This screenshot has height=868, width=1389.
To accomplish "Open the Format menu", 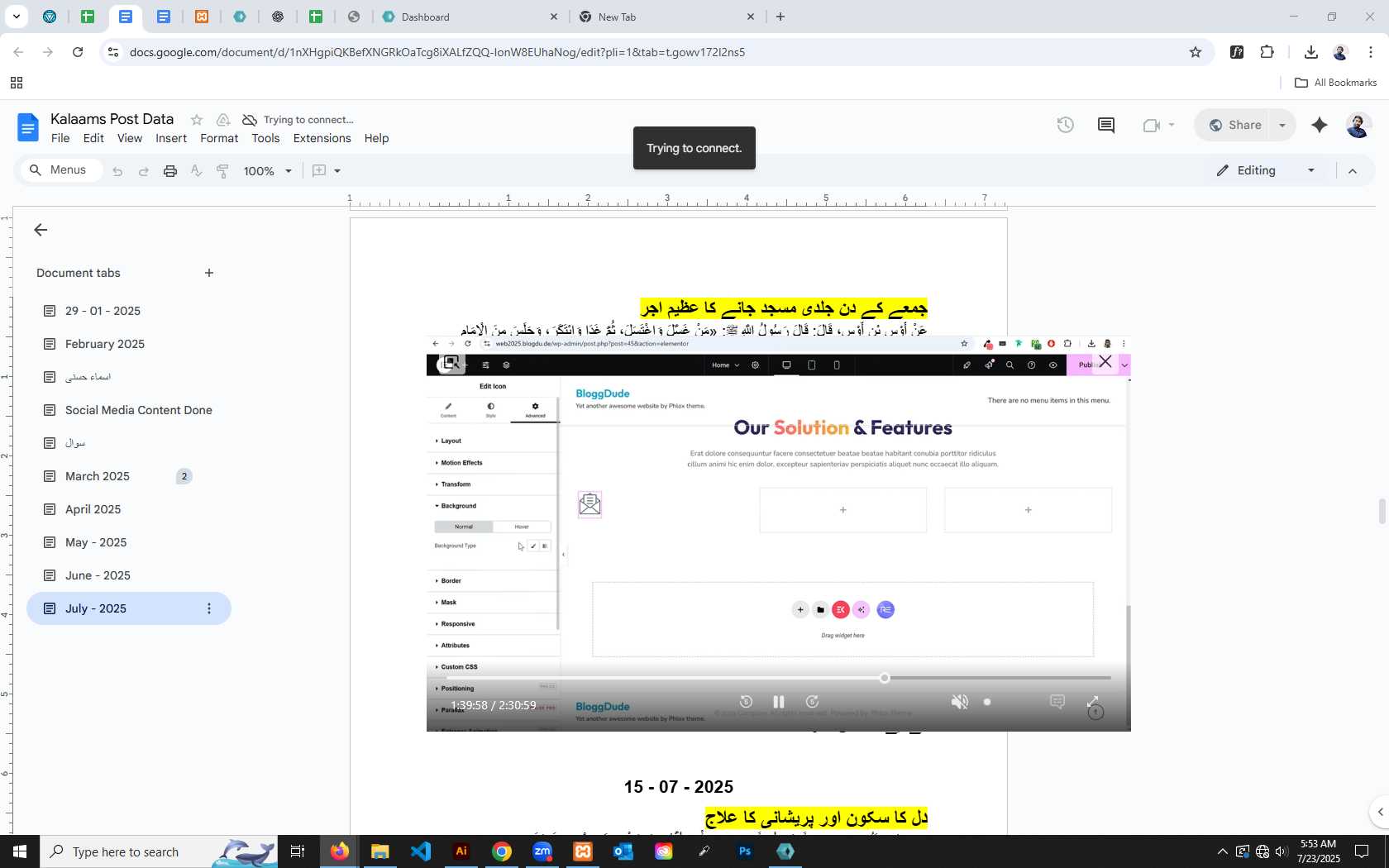I will pyautogui.click(x=219, y=138).
